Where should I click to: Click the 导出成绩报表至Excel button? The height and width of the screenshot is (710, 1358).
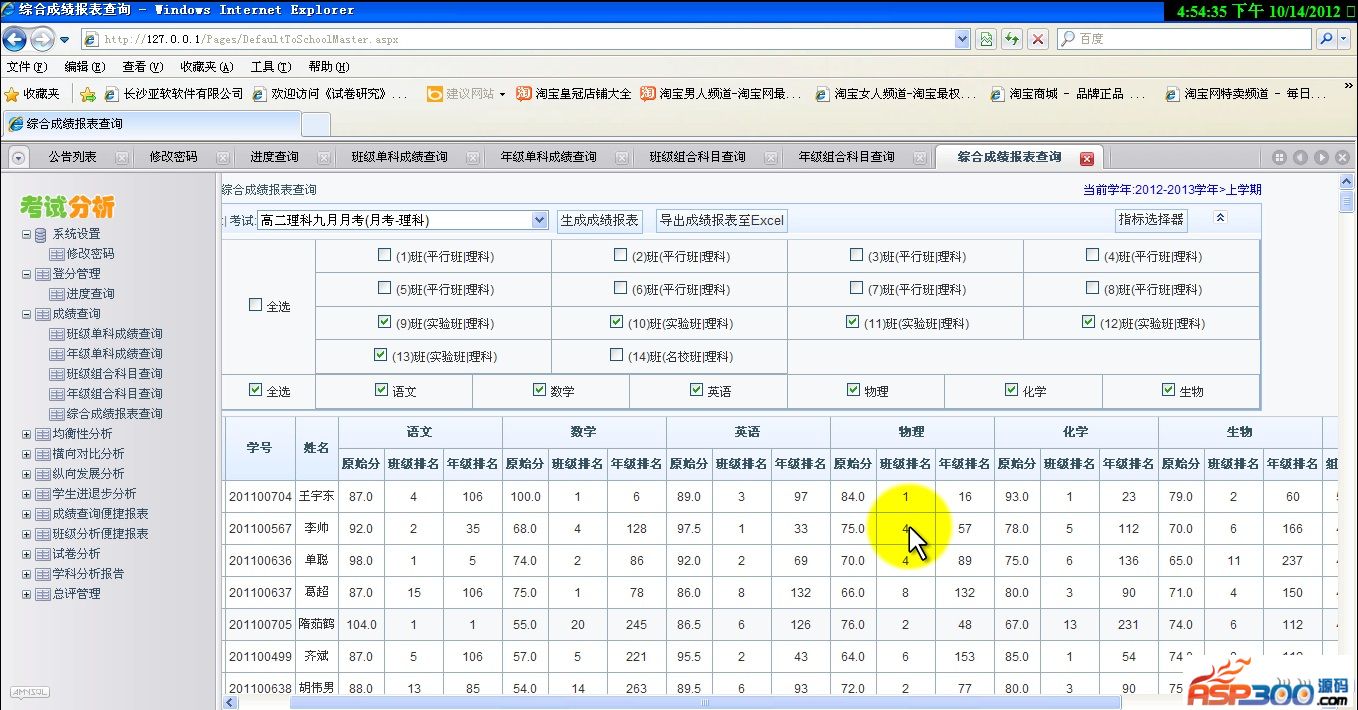pyautogui.click(x=721, y=220)
